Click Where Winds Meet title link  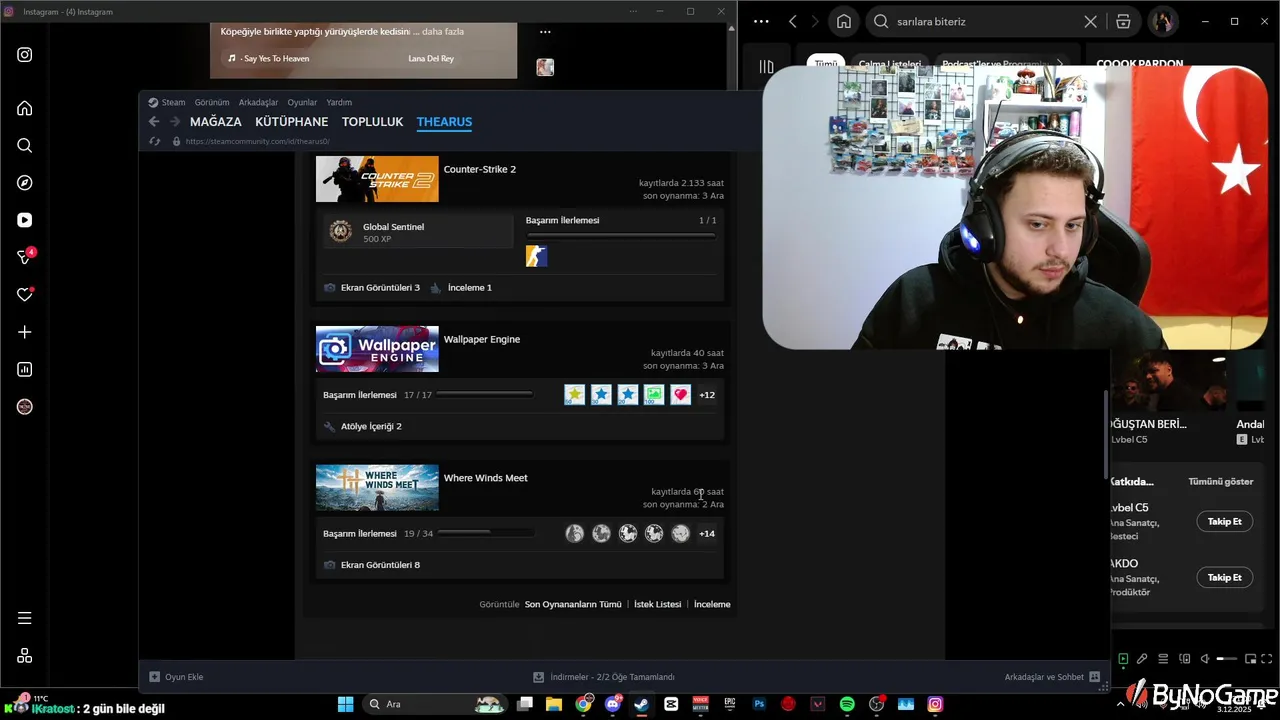click(x=486, y=478)
